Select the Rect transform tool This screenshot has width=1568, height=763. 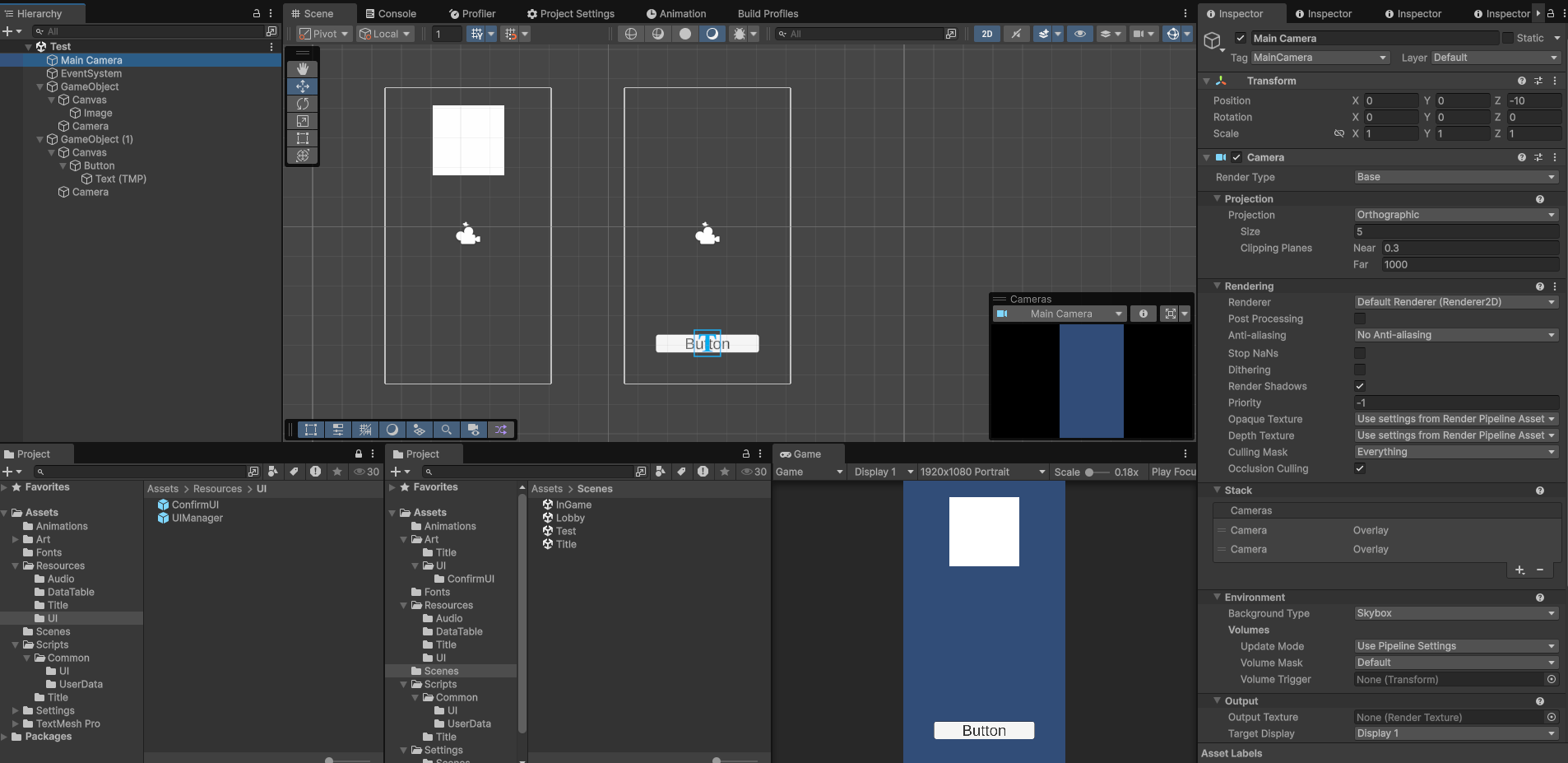tap(303, 138)
